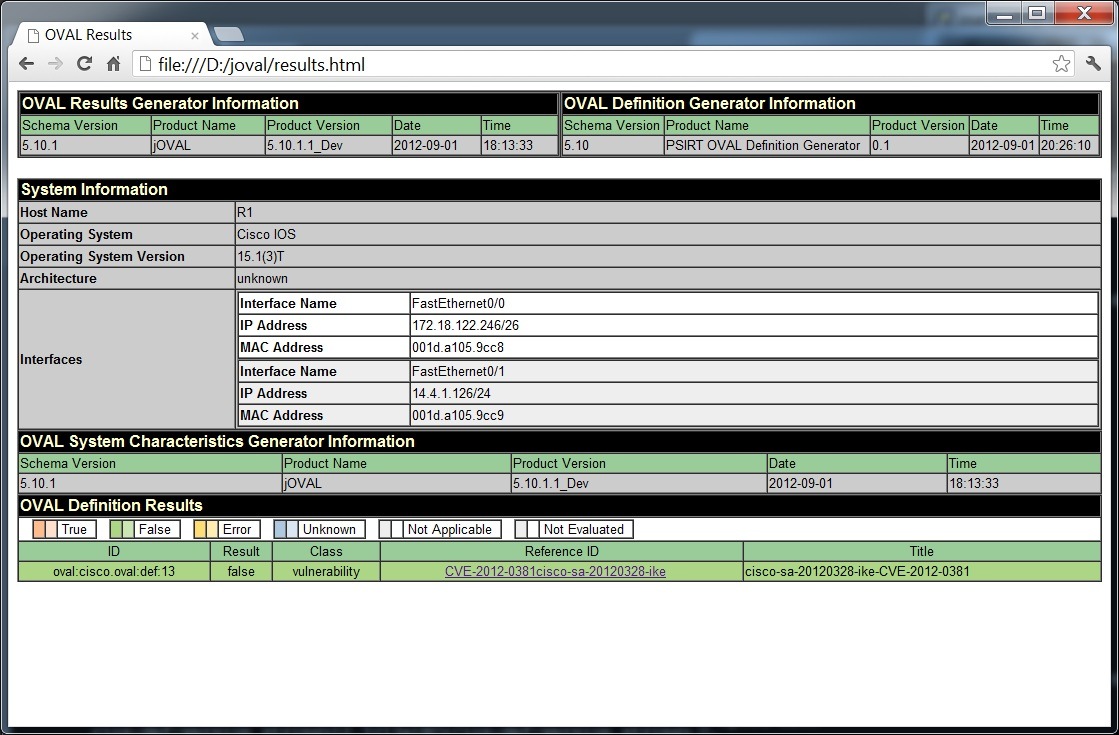Select the title cisco-sa-20120328-ike-CVE-2012-0381
This screenshot has height=735, width=1119.
point(857,572)
